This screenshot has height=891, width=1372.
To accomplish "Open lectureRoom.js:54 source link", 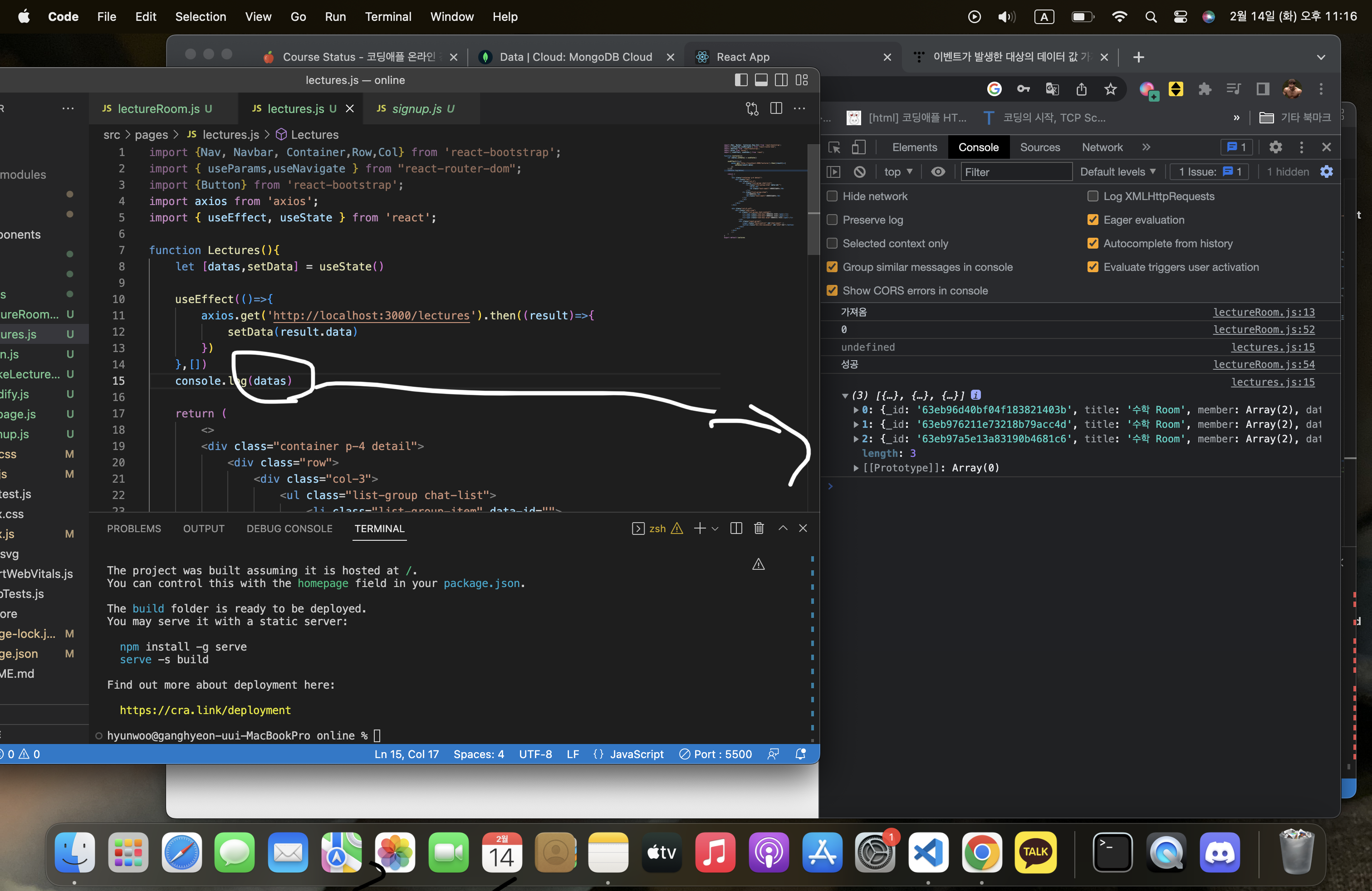I will (x=1263, y=364).
